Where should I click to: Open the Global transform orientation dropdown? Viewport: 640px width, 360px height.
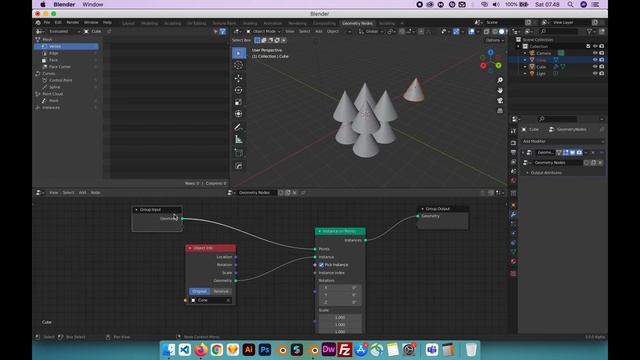coord(371,31)
